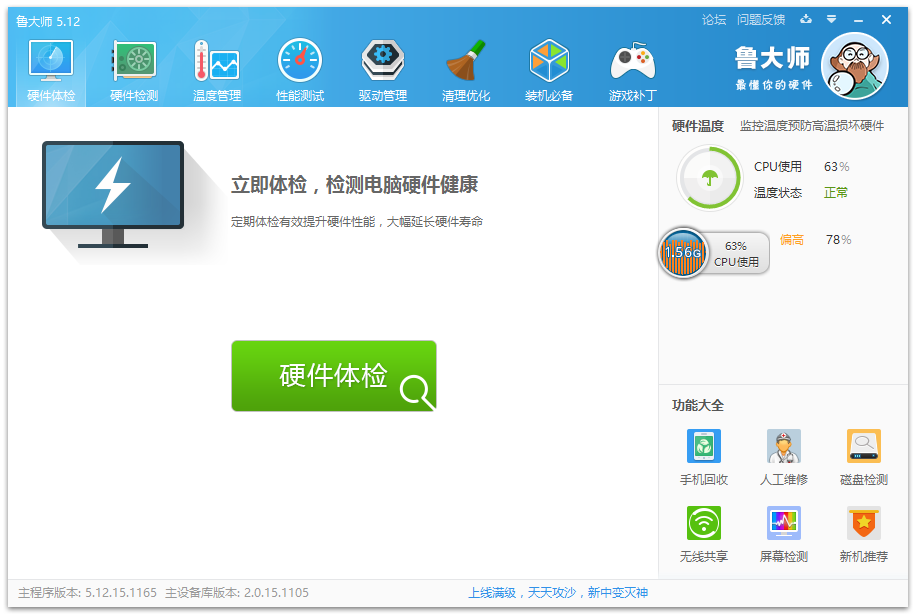Open the 性能测试 gauge icon
The height and width of the screenshot is (615, 914).
(300, 60)
